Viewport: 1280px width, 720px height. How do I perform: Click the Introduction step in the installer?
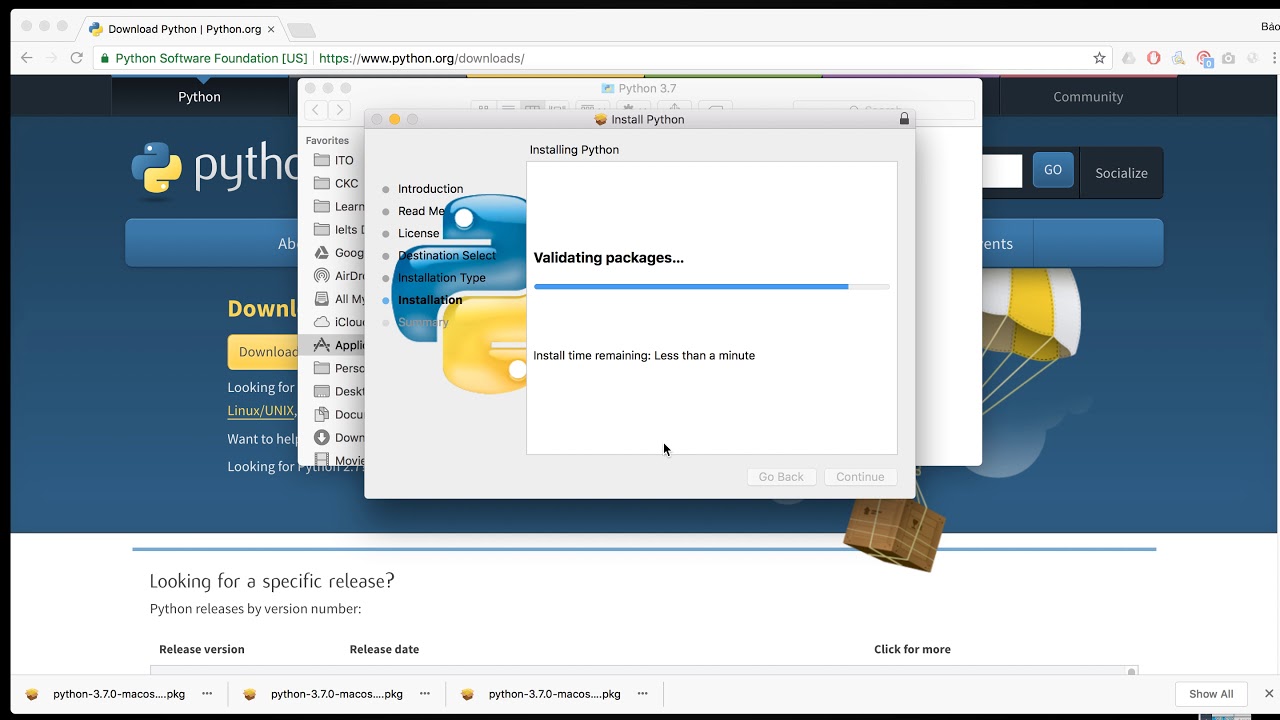coord(430,189)
